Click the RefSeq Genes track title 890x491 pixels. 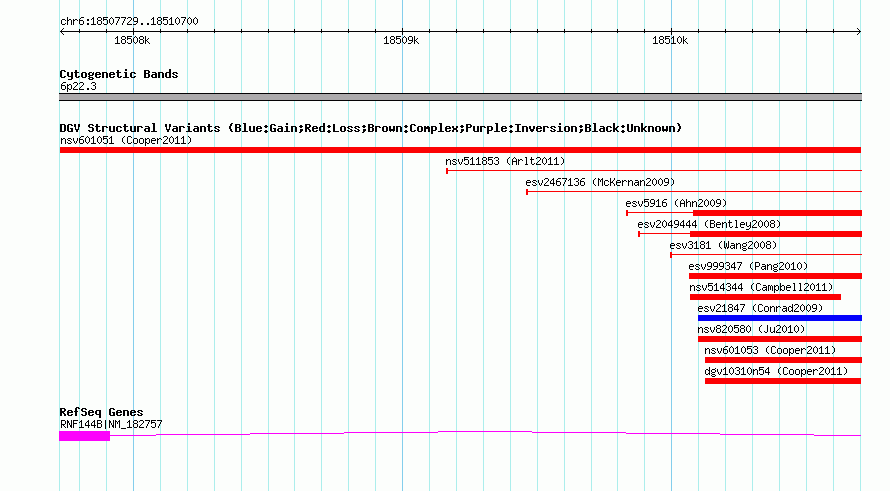(x=101, y=412)
